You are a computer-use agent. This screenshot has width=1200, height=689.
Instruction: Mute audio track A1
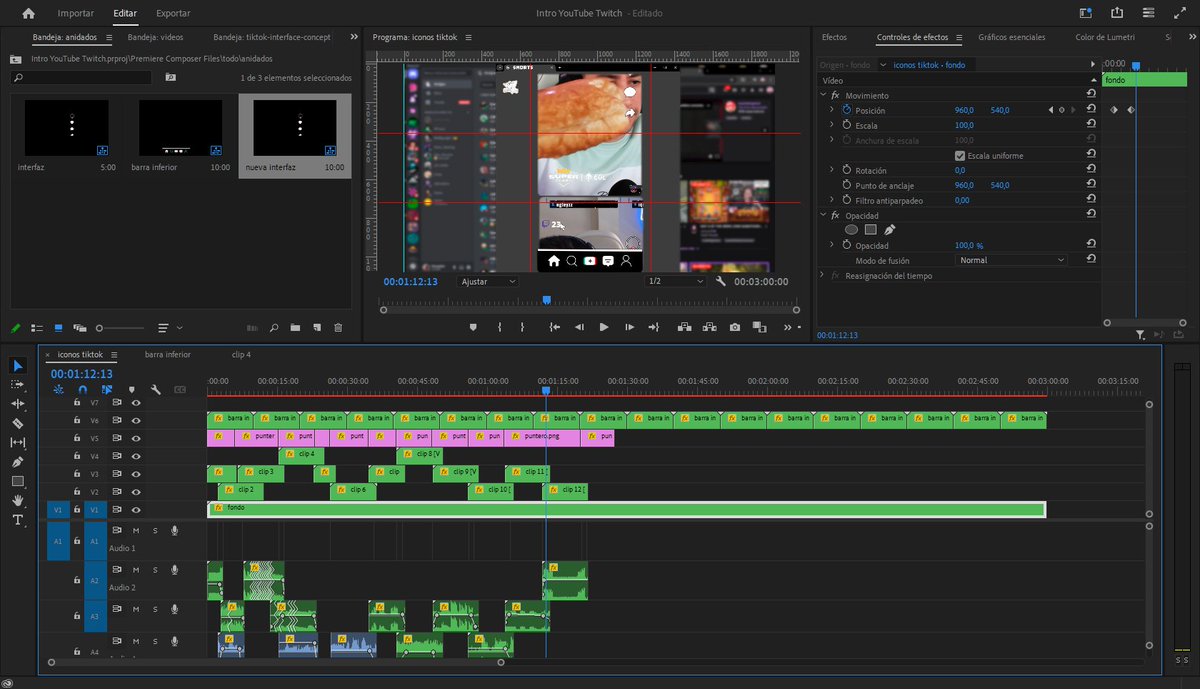click(136, 530)
